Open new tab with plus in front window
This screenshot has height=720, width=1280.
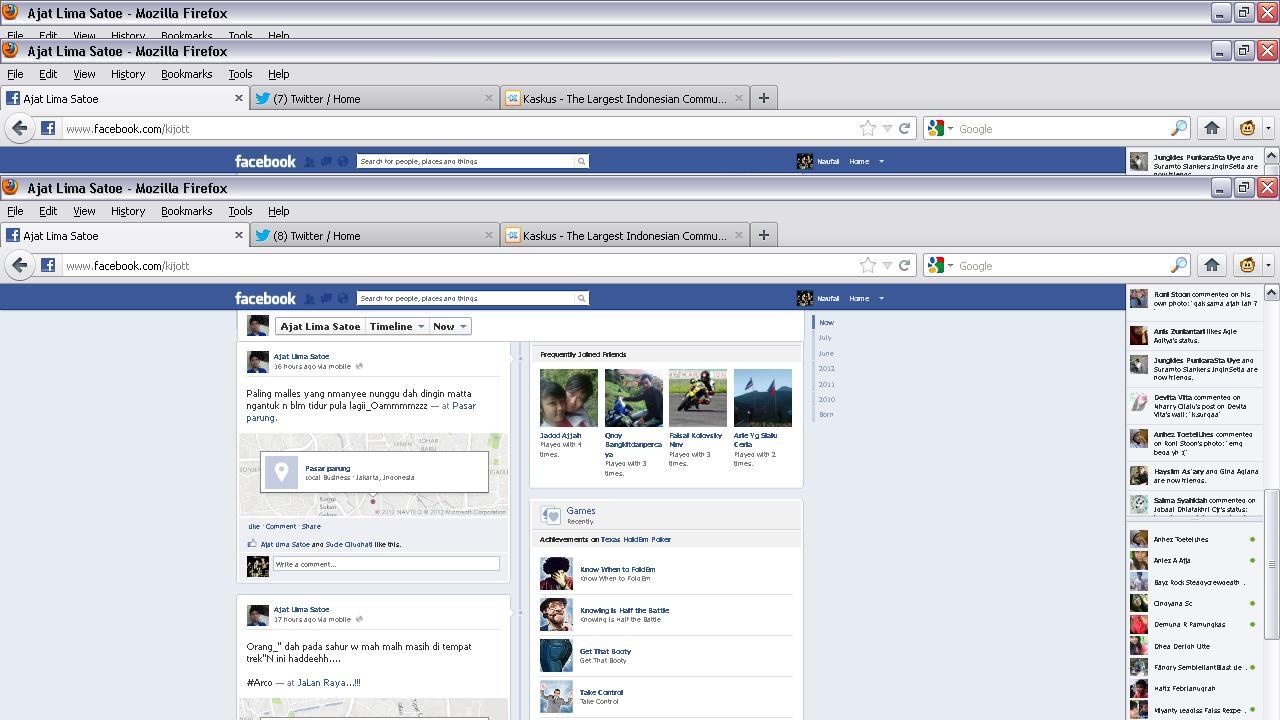coord(763,235)
